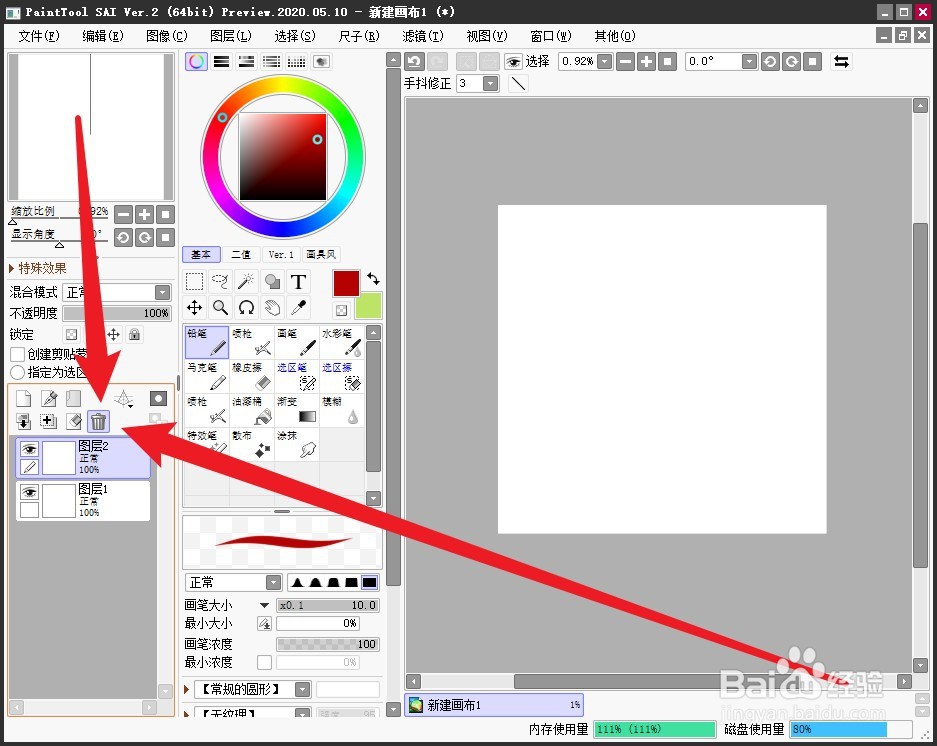Select the shape tool

click(x=272, y=282)
